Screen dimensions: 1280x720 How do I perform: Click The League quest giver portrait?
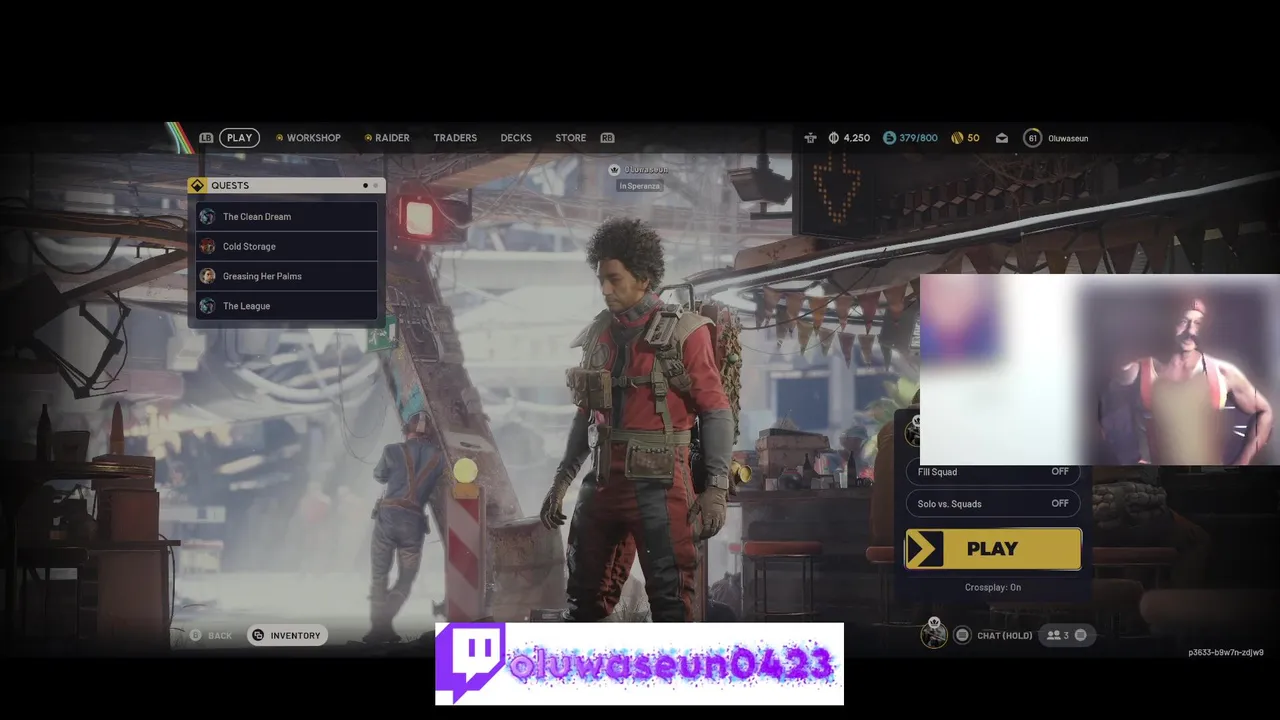click(x=207, y=306)
